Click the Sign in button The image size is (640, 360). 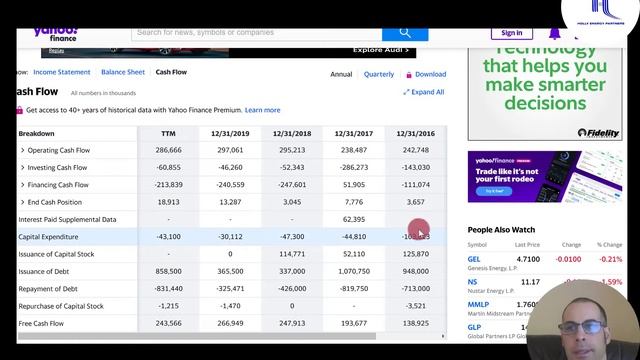pos(511,33)
